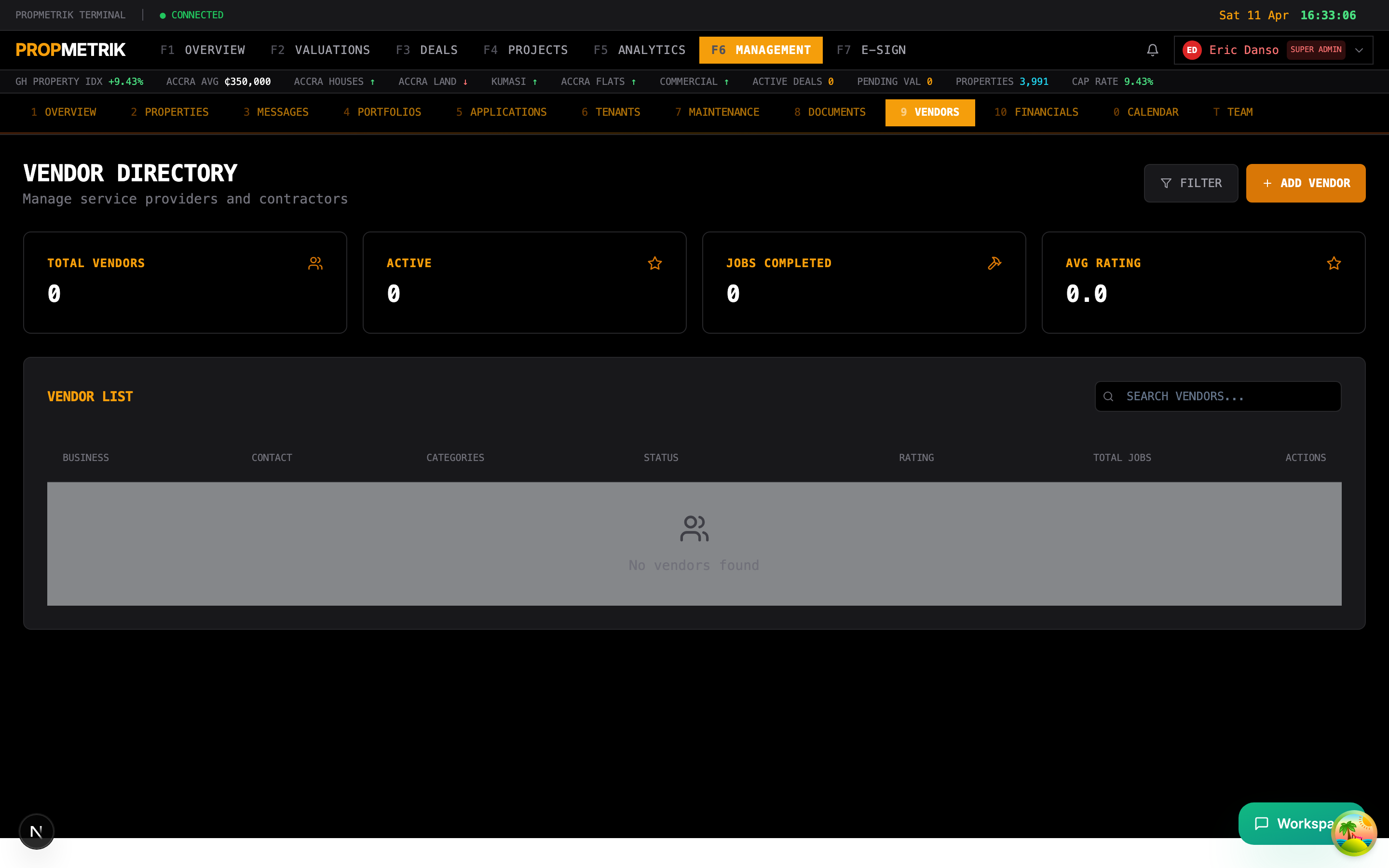Open the Maintenance sub-tab

coord(717,112)
